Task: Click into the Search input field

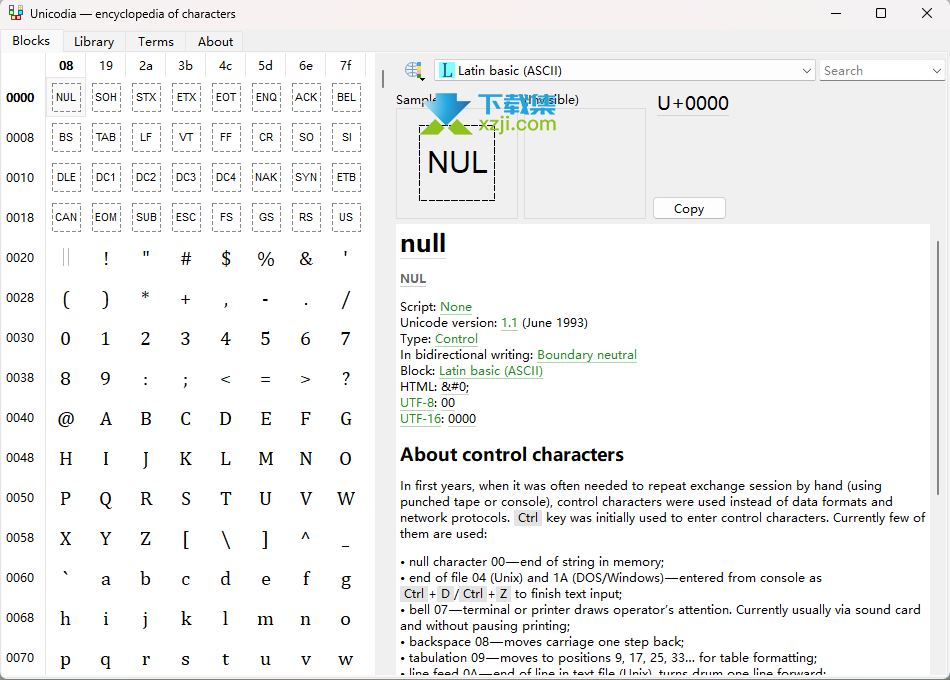Action: point(875,71)
